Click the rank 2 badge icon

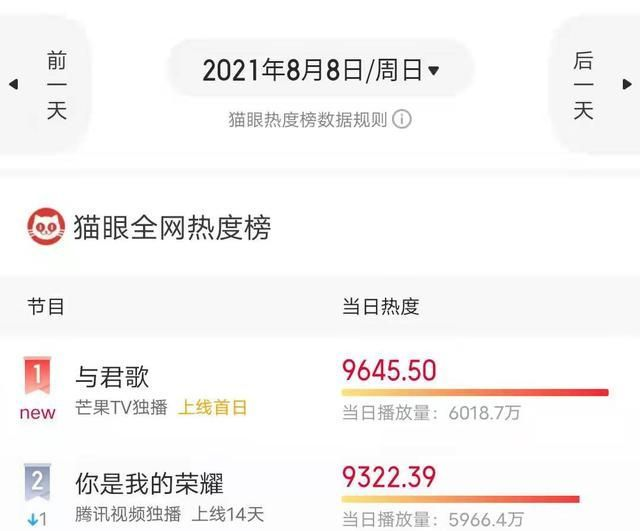37,483
